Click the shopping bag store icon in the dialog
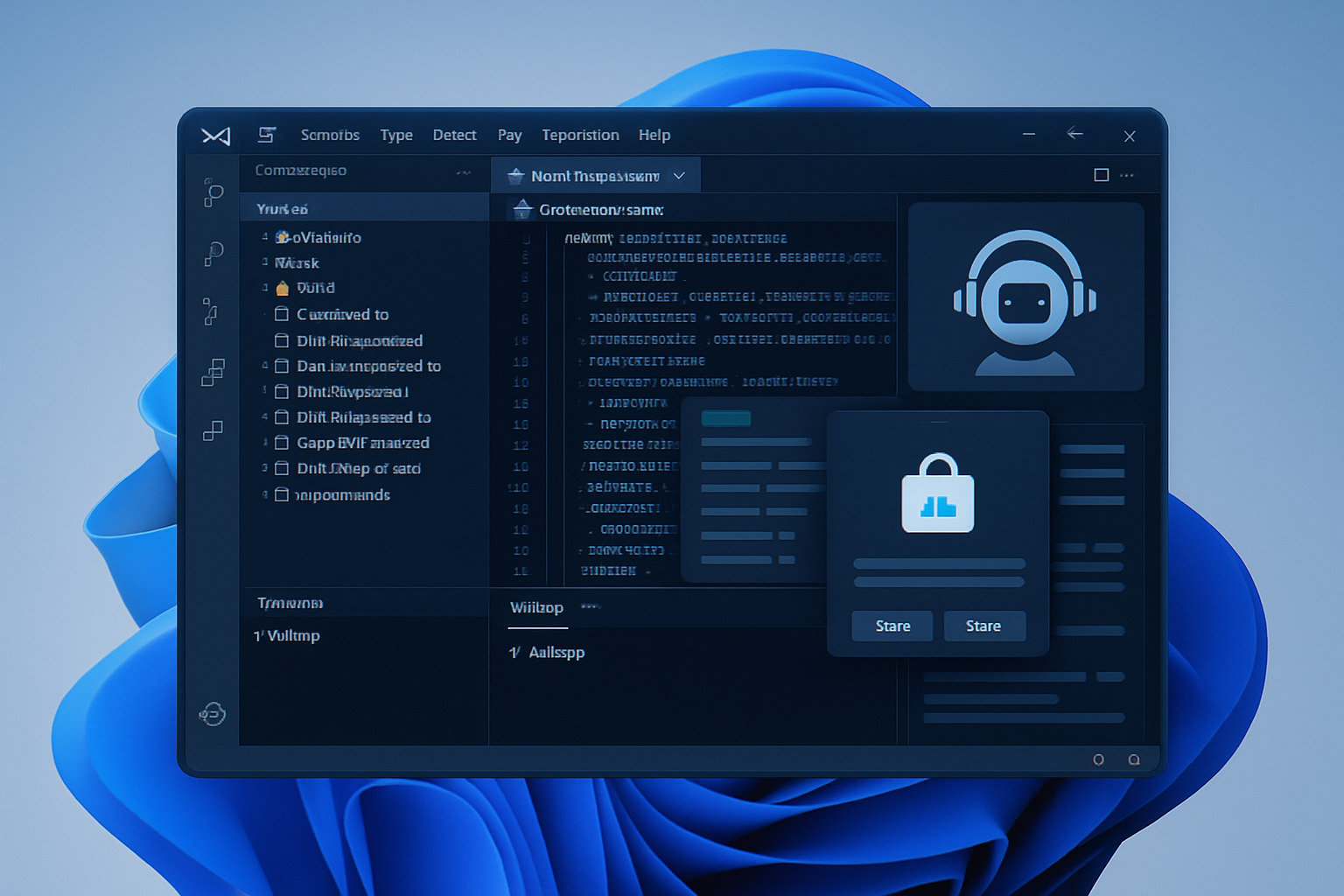 938,493
